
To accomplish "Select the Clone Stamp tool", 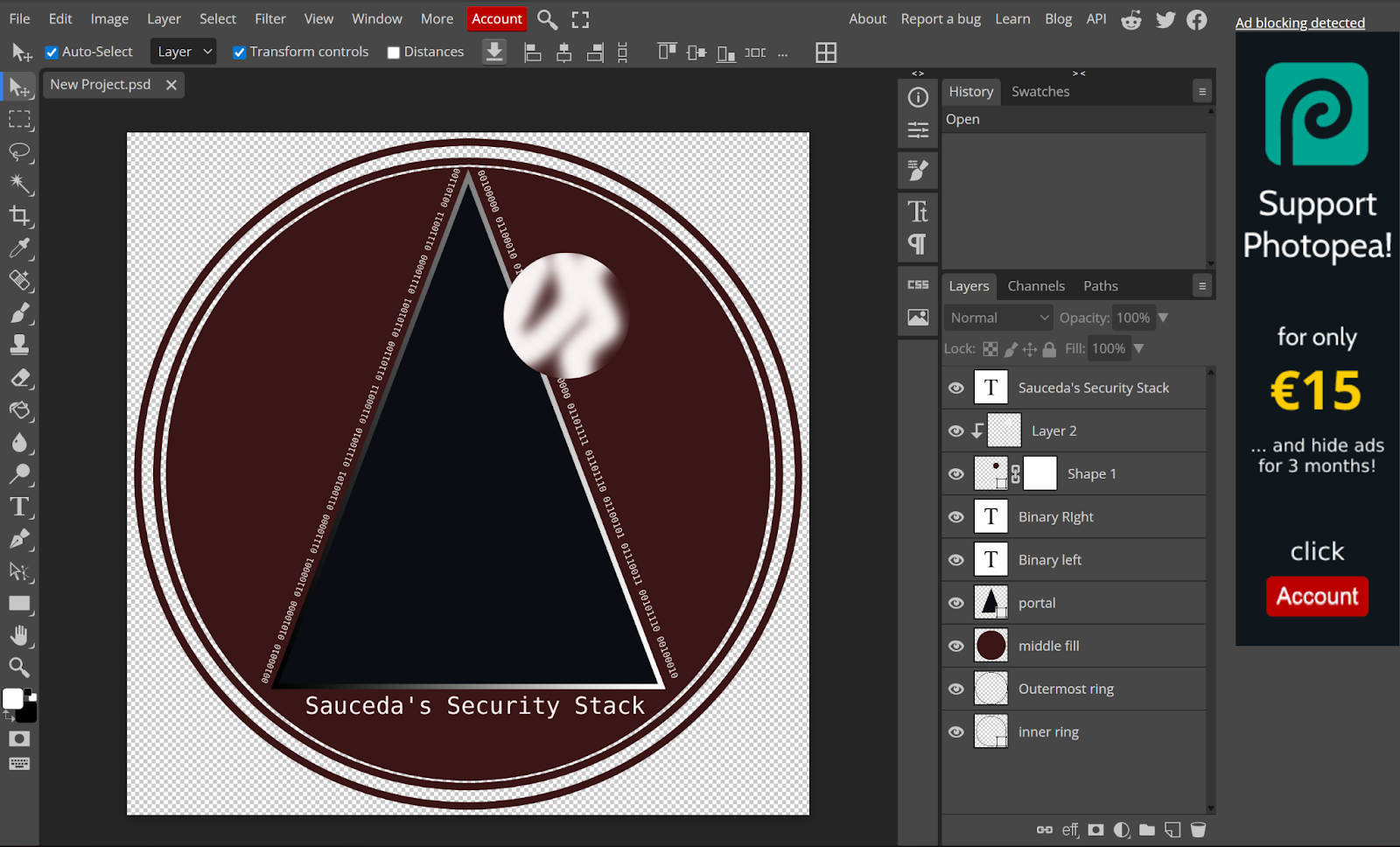I will click(19, 344).
